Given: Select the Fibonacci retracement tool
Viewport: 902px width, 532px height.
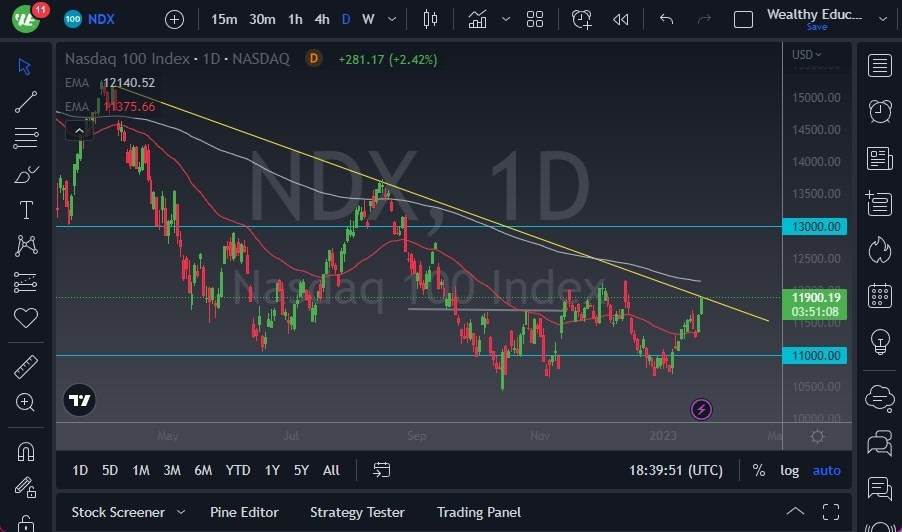Looking at the screenshot, I should 25,137.
